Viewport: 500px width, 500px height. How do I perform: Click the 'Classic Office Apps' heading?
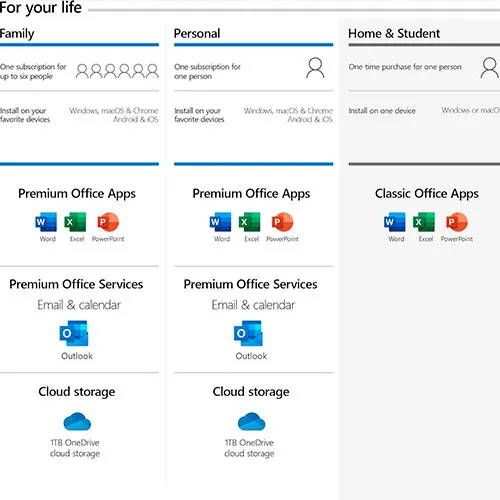point(427,194)
